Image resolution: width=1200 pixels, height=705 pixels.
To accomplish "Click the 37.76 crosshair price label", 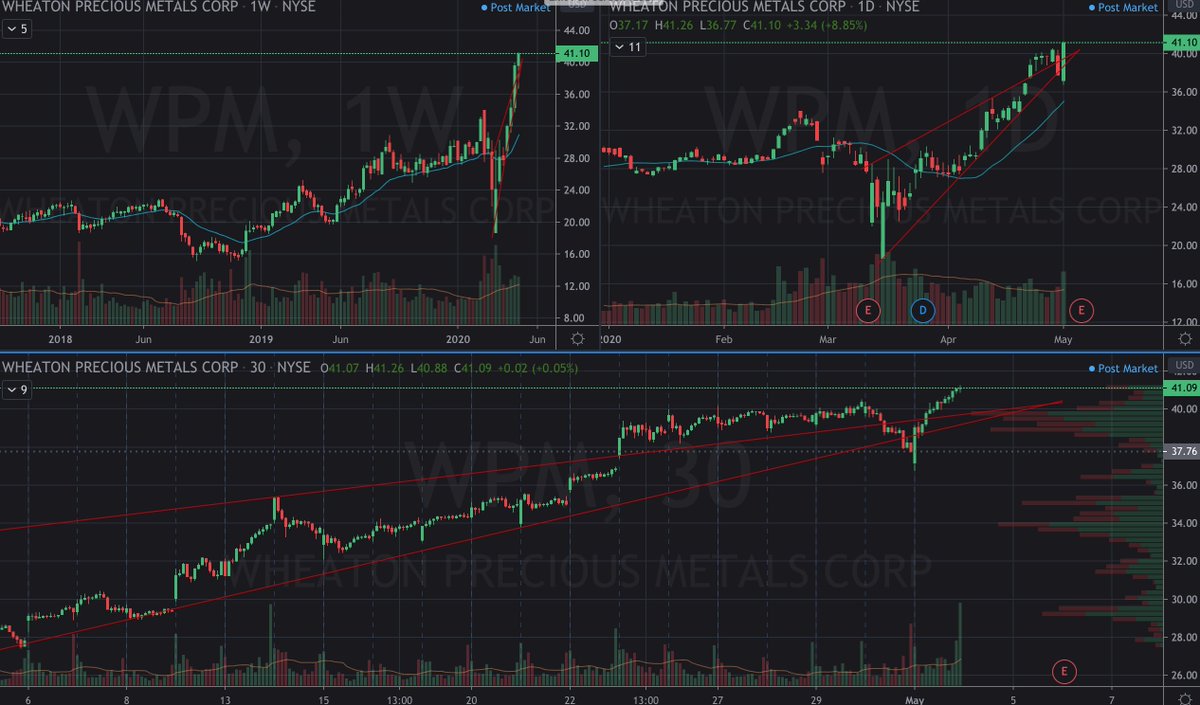I will tap(1181, 451).
